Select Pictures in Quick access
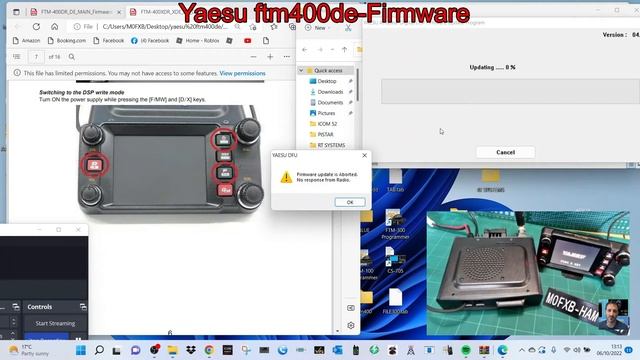Screen dimensions: 640x360 coord(326,113)
